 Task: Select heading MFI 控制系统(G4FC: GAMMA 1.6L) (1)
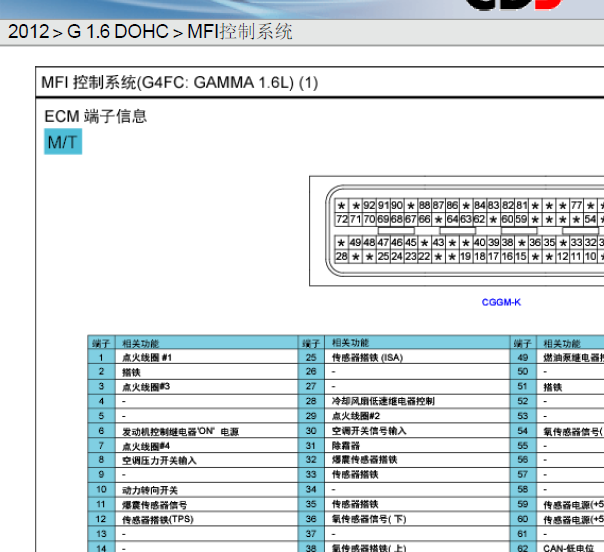180,82
